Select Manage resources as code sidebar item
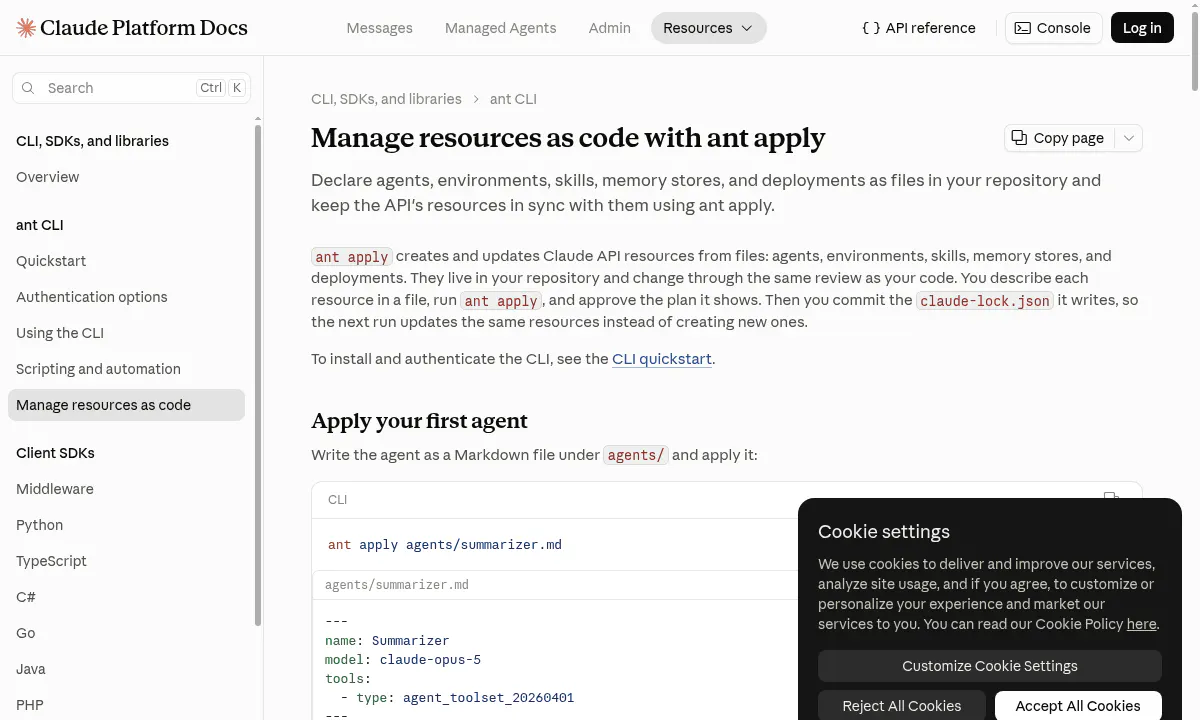The height and width of the screenshot is (720, 1200). coord(126,405)
